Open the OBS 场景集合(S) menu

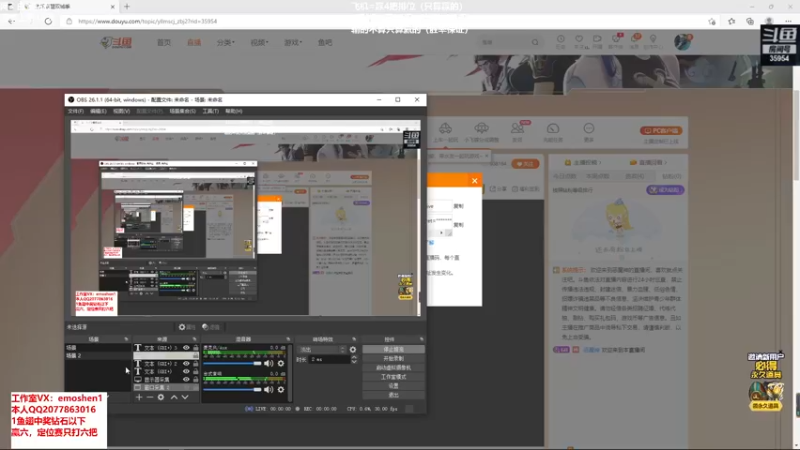coord(182,111)
